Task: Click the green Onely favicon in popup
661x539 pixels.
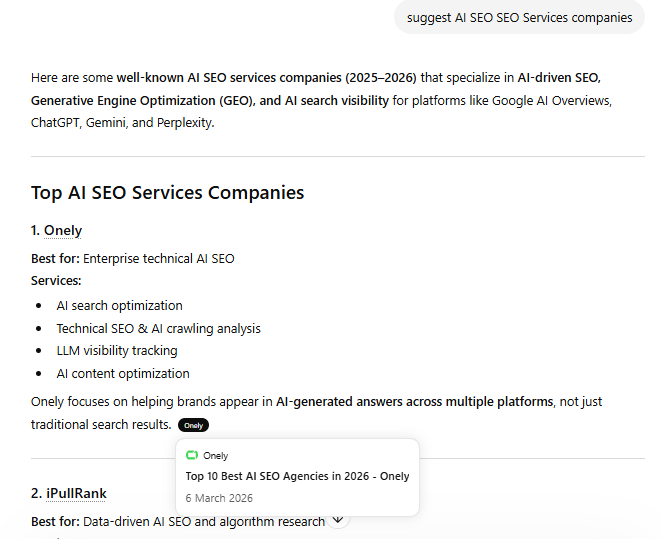Action: [x=192, y=456]
